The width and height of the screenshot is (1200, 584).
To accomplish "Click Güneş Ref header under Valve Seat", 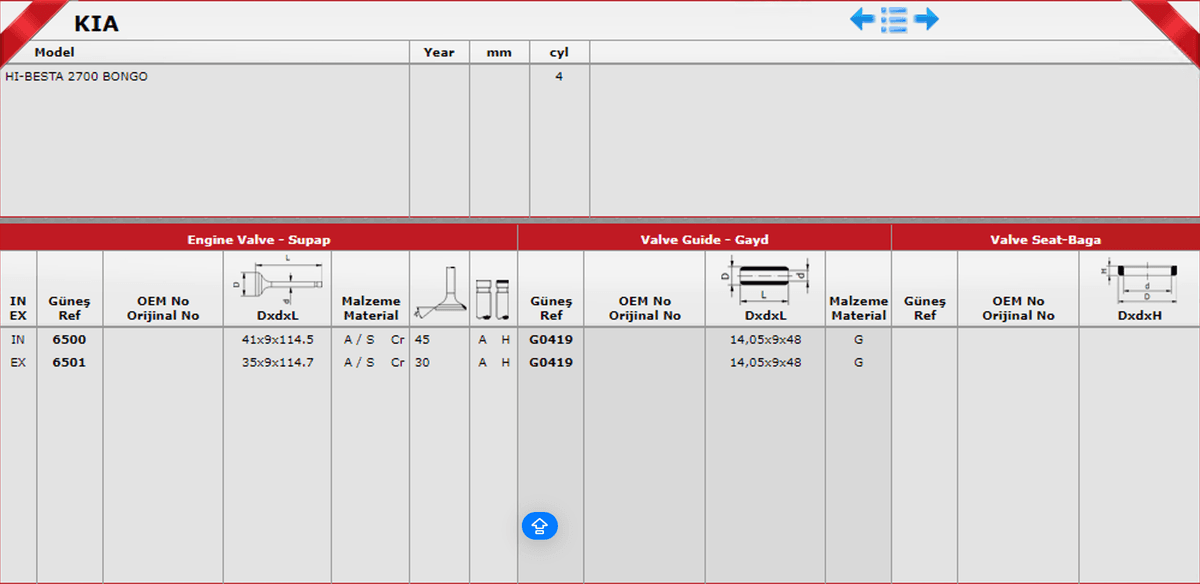I will coord(924,308).
